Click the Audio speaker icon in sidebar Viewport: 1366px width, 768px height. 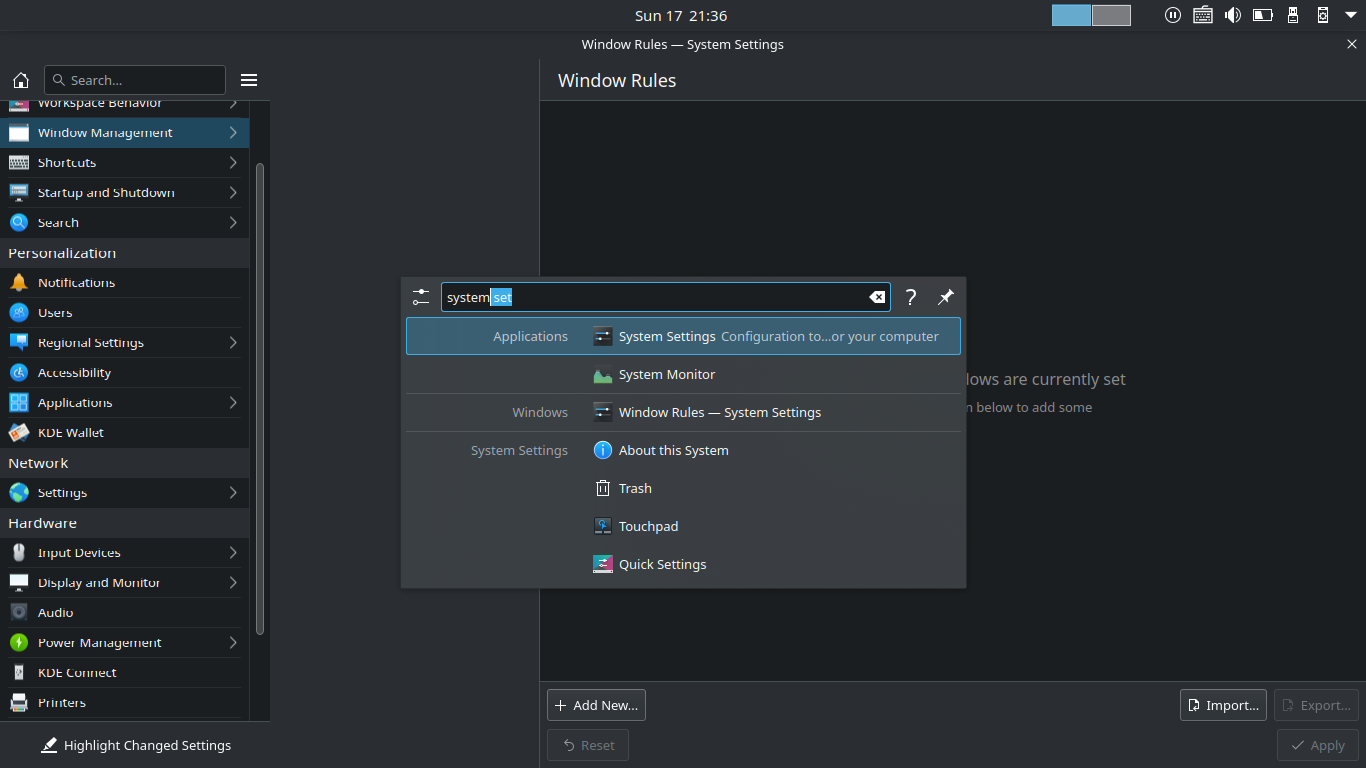(x=19, y=613)
